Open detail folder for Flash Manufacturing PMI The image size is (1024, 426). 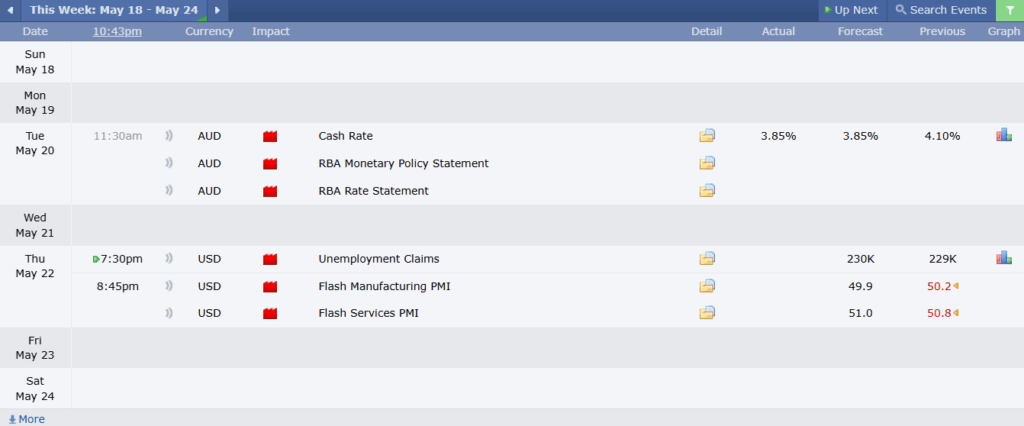pyautogui.click(x=707, y=286)
